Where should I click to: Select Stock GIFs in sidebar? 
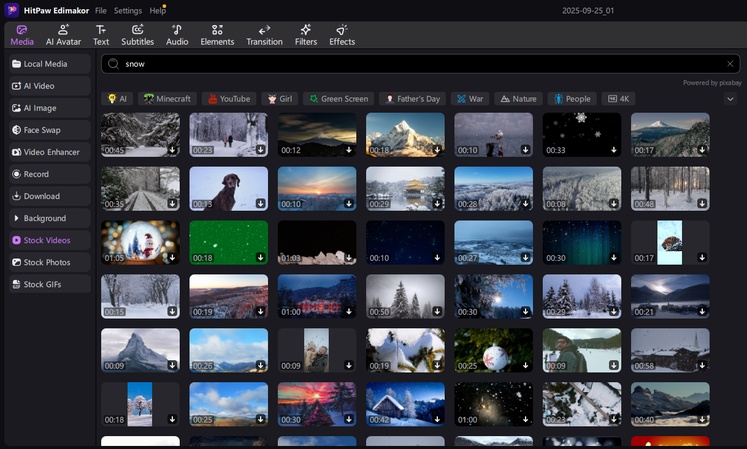pos(50,284)
